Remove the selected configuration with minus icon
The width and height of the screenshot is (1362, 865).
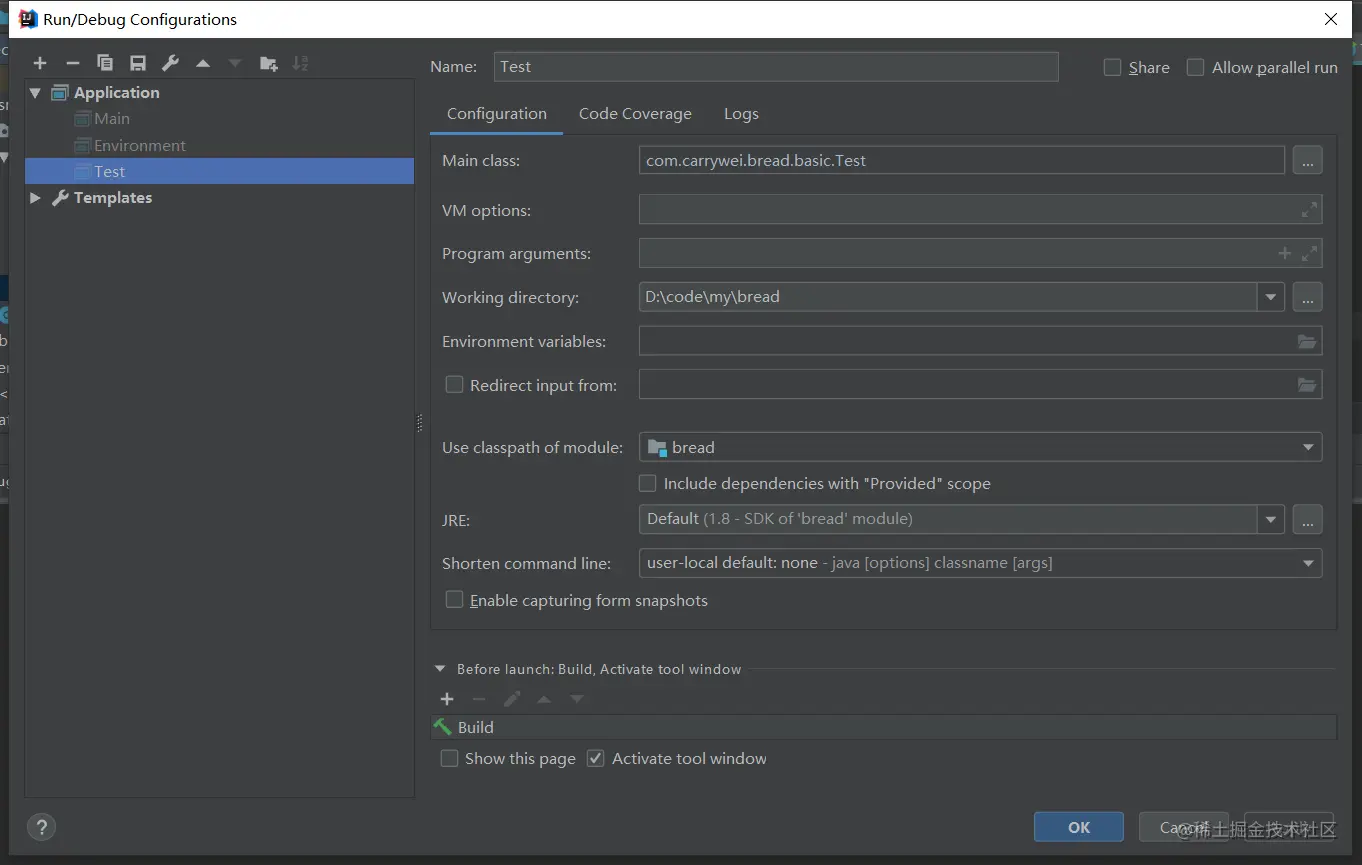point(72,63)
